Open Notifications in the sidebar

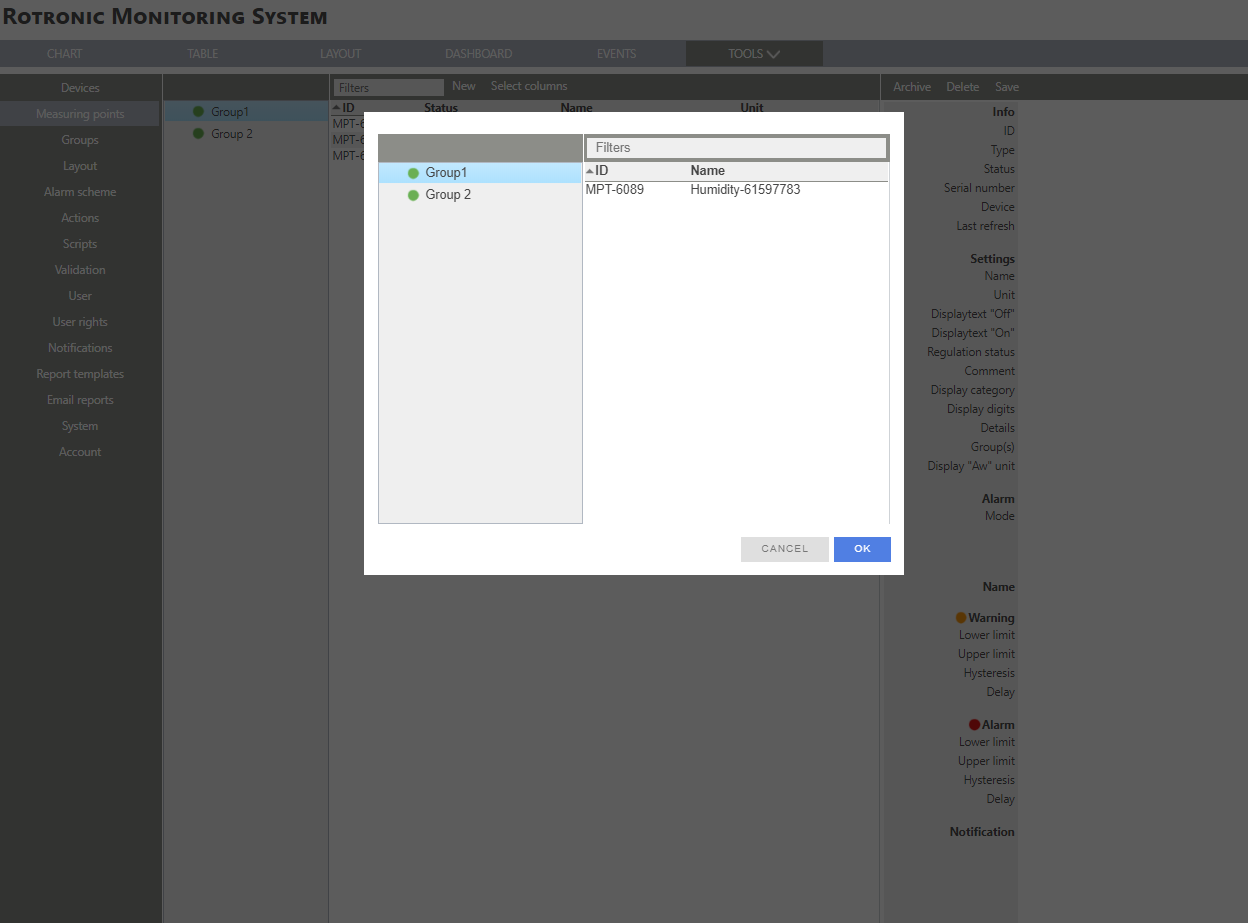pos(80,348)
